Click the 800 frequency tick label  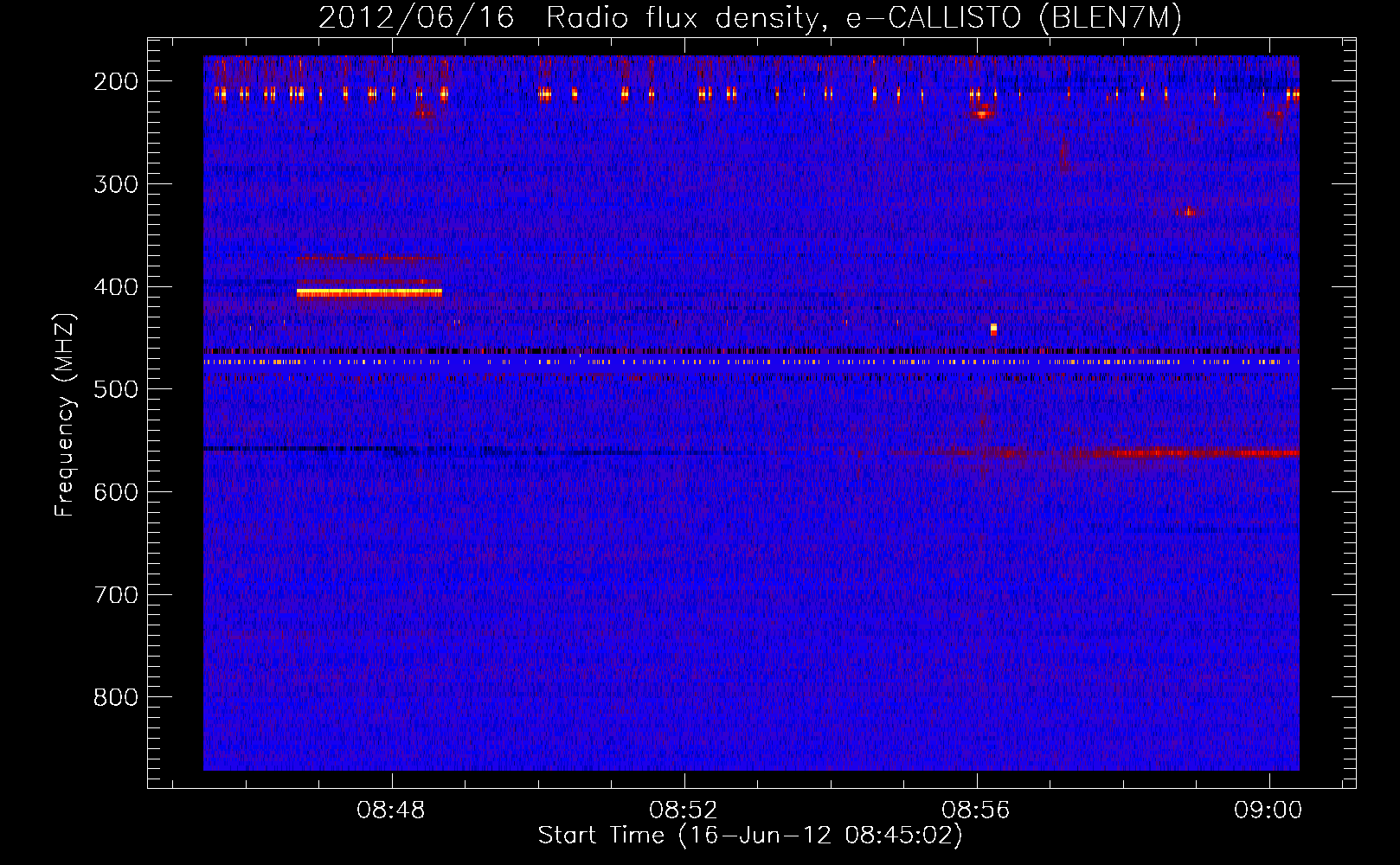pos(115,697)
